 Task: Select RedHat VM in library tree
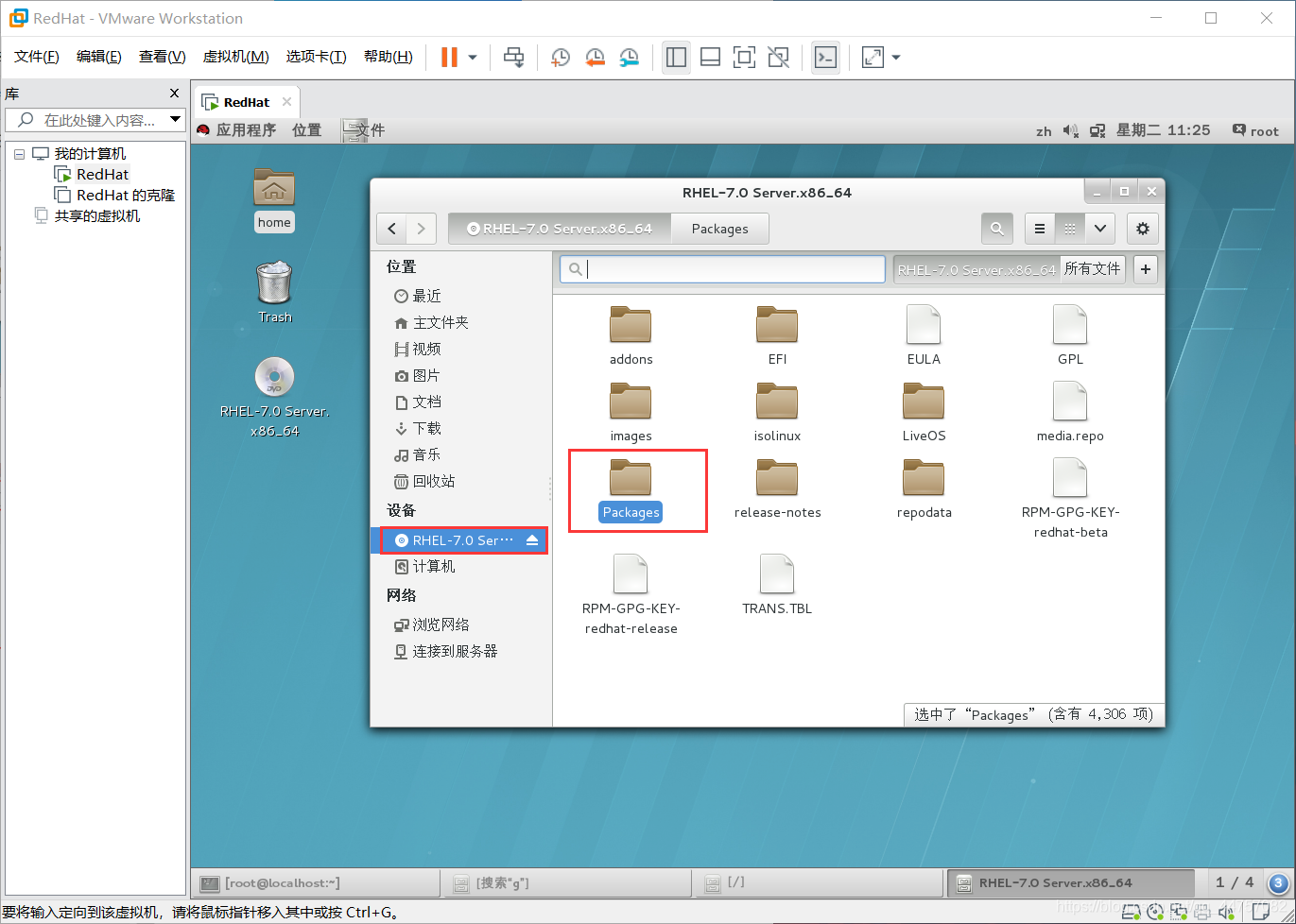click(x=103, y=174)
